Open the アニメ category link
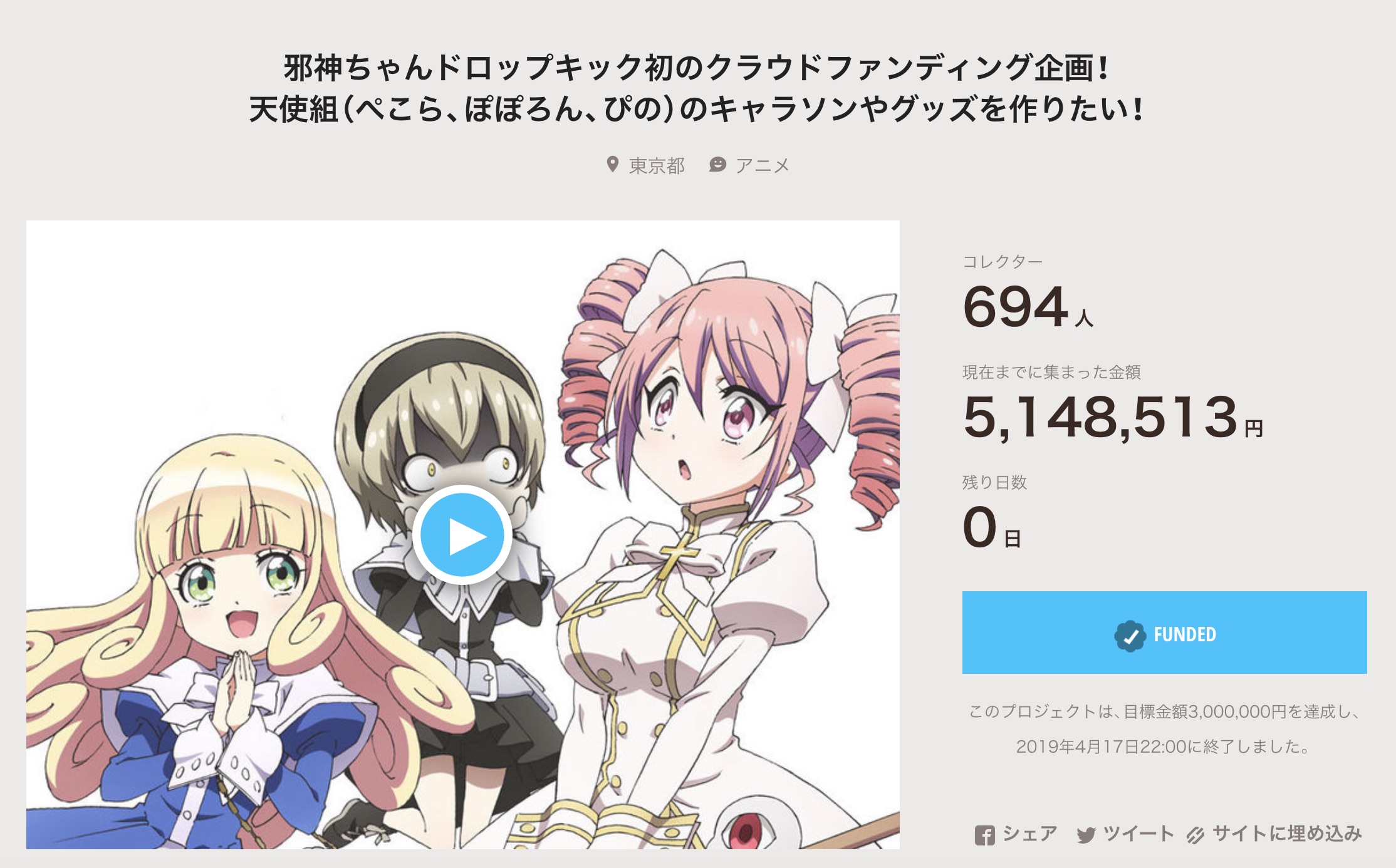1396x868 pixels. [x=763, y=165]
